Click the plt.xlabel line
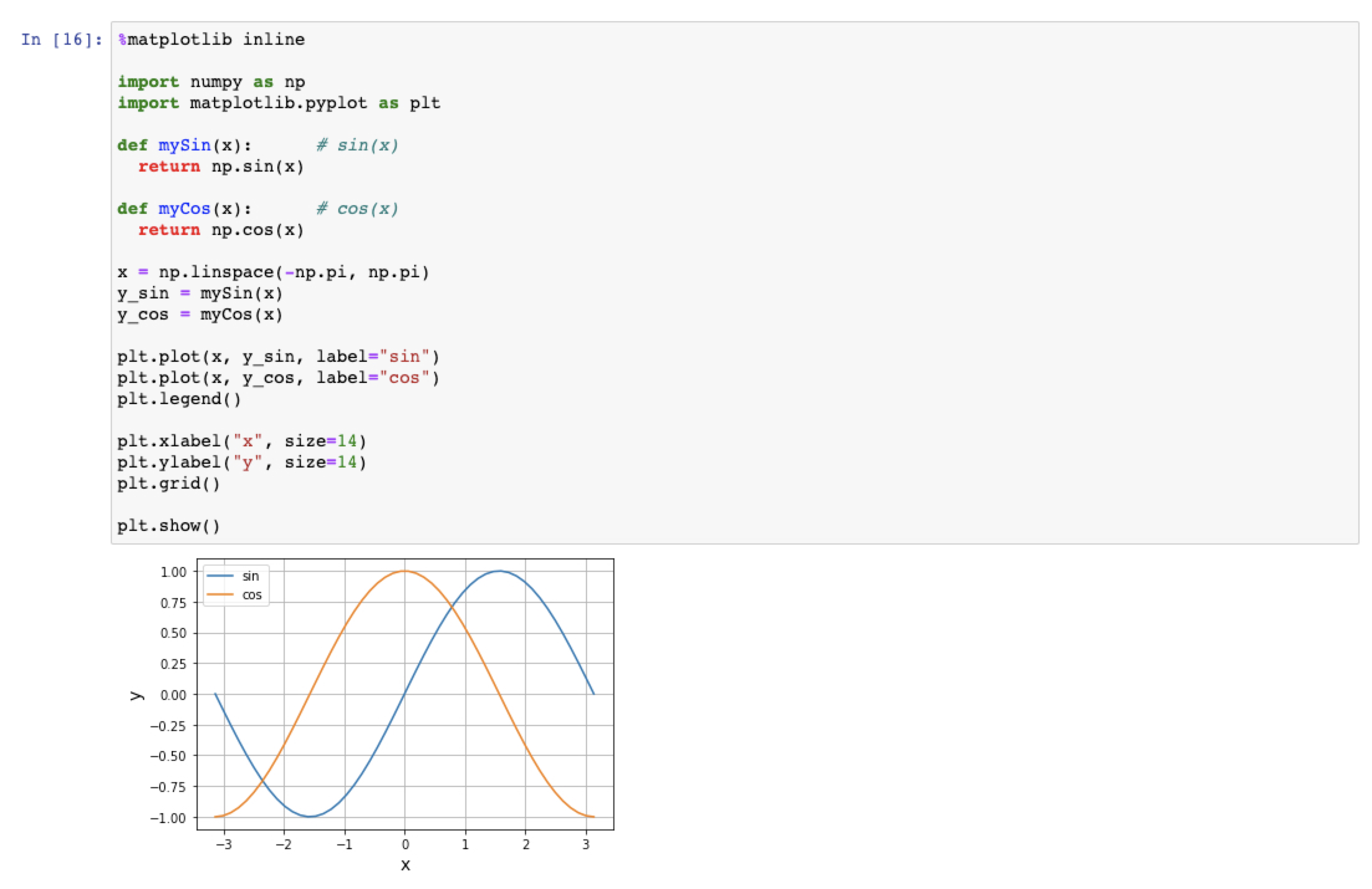 tap(241, 441)
